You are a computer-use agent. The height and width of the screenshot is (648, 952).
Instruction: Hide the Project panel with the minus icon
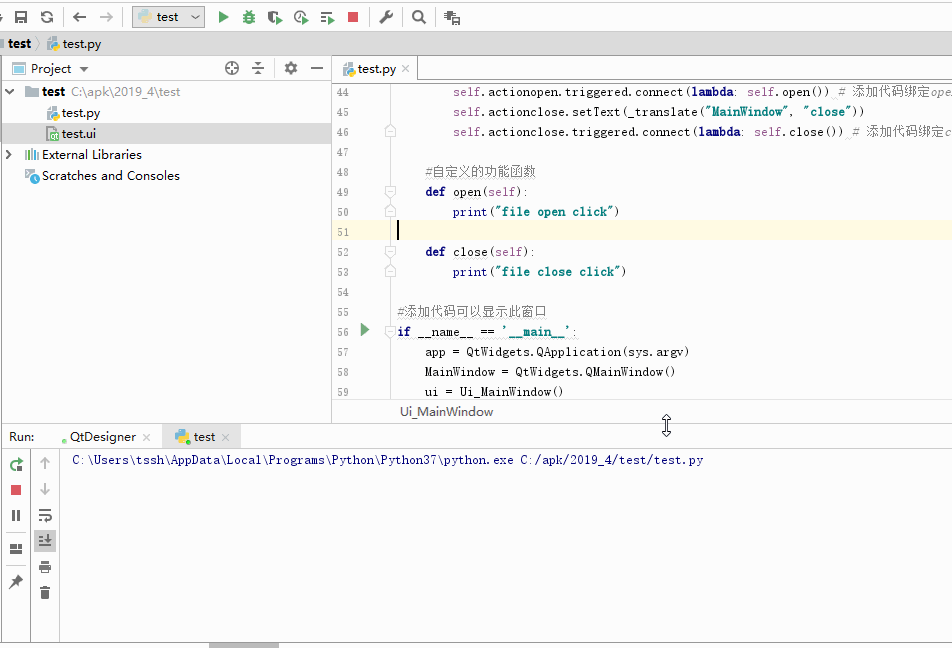pyautogui.click(x=317, y=68)
